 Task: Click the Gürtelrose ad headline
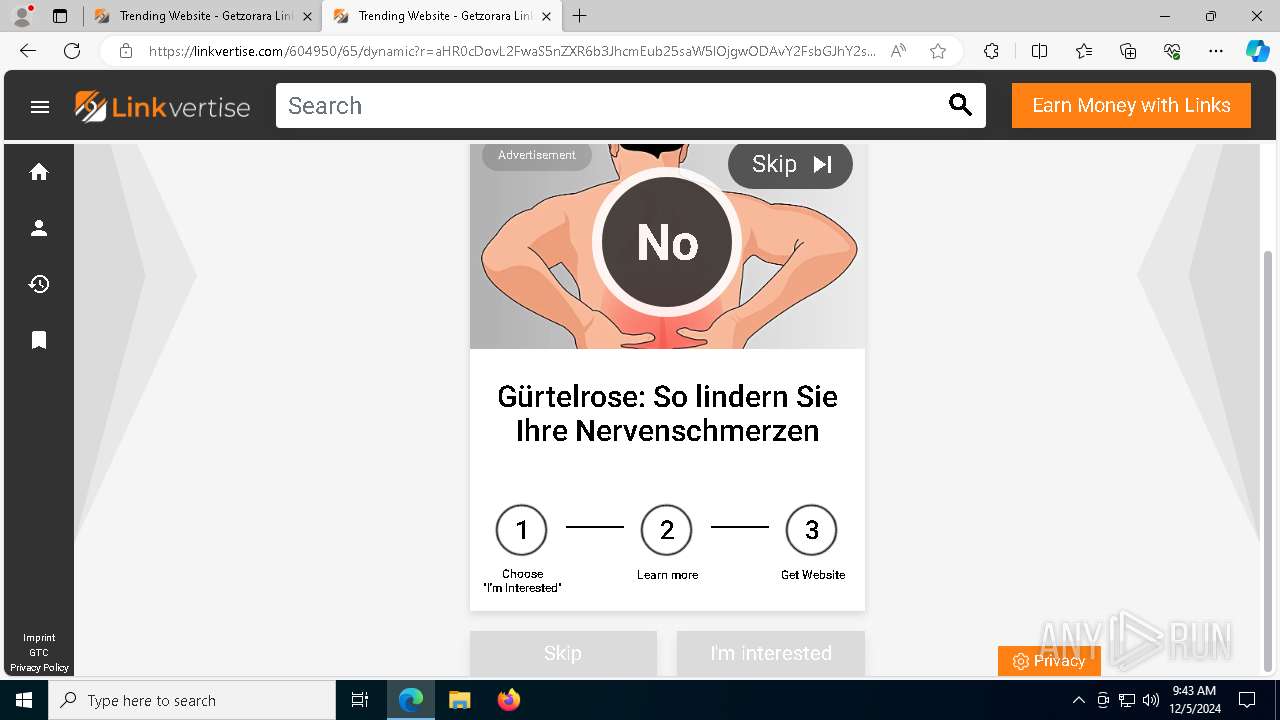click(667, 414)
